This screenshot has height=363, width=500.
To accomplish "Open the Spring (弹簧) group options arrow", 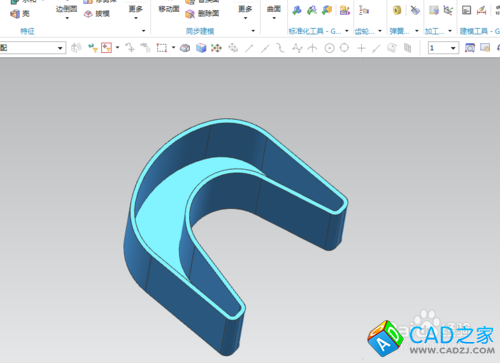I will [x=417, y=31].
